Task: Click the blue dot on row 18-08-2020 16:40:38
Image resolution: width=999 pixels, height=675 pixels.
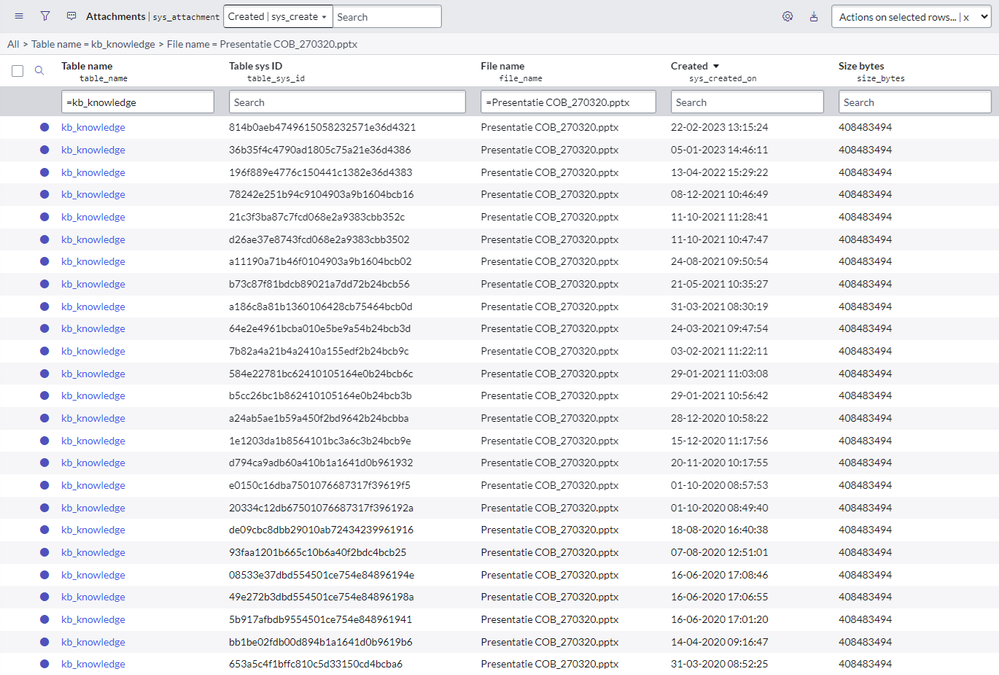Action: click(x=45, y=530)
